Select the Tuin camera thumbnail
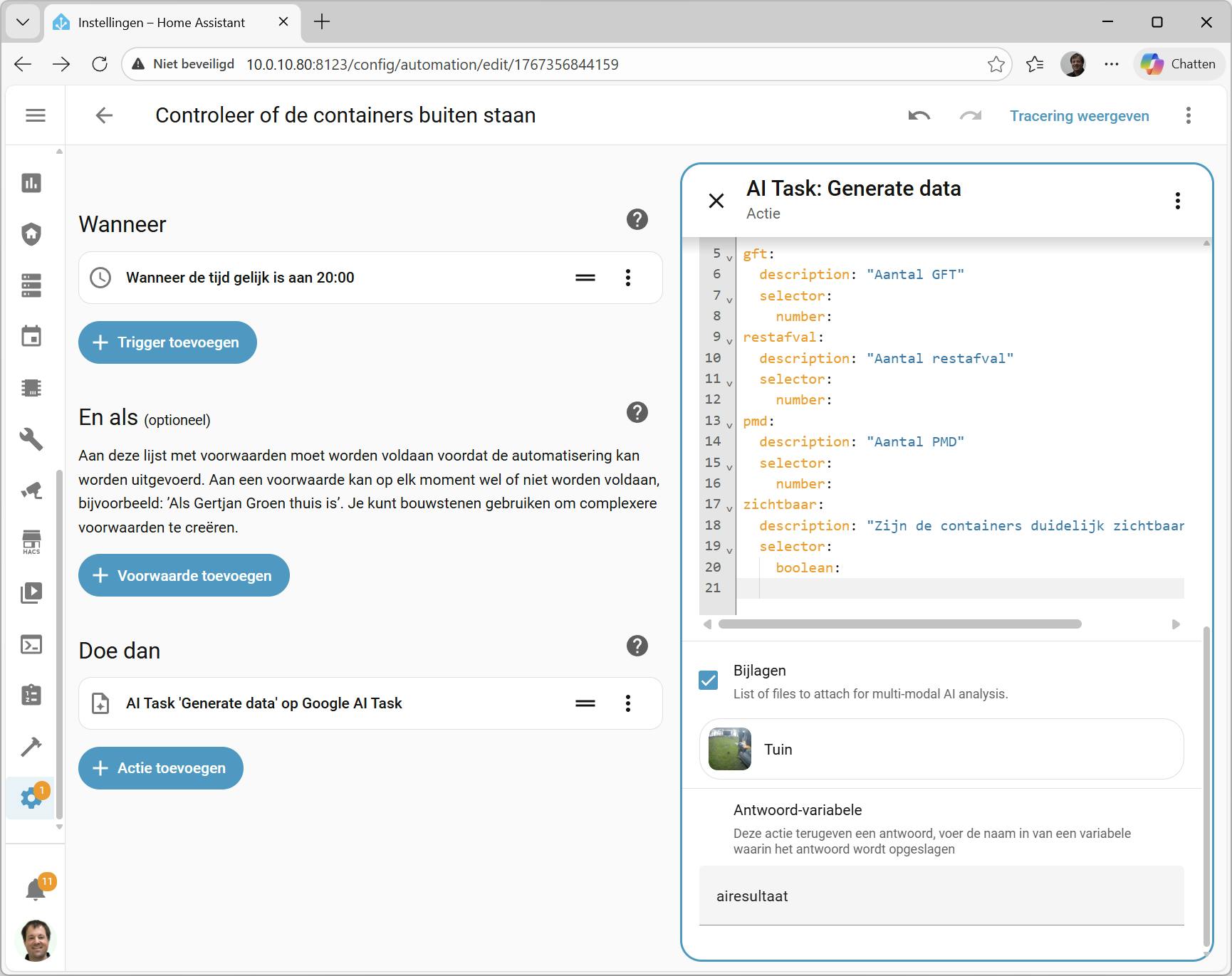This screenshot has height=976, width=1232. point(730,749)
